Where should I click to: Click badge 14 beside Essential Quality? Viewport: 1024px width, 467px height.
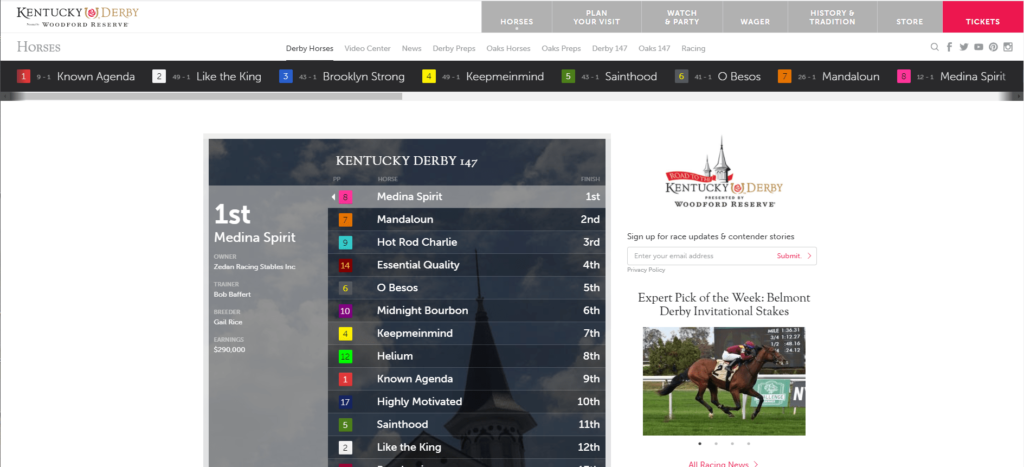345,265
